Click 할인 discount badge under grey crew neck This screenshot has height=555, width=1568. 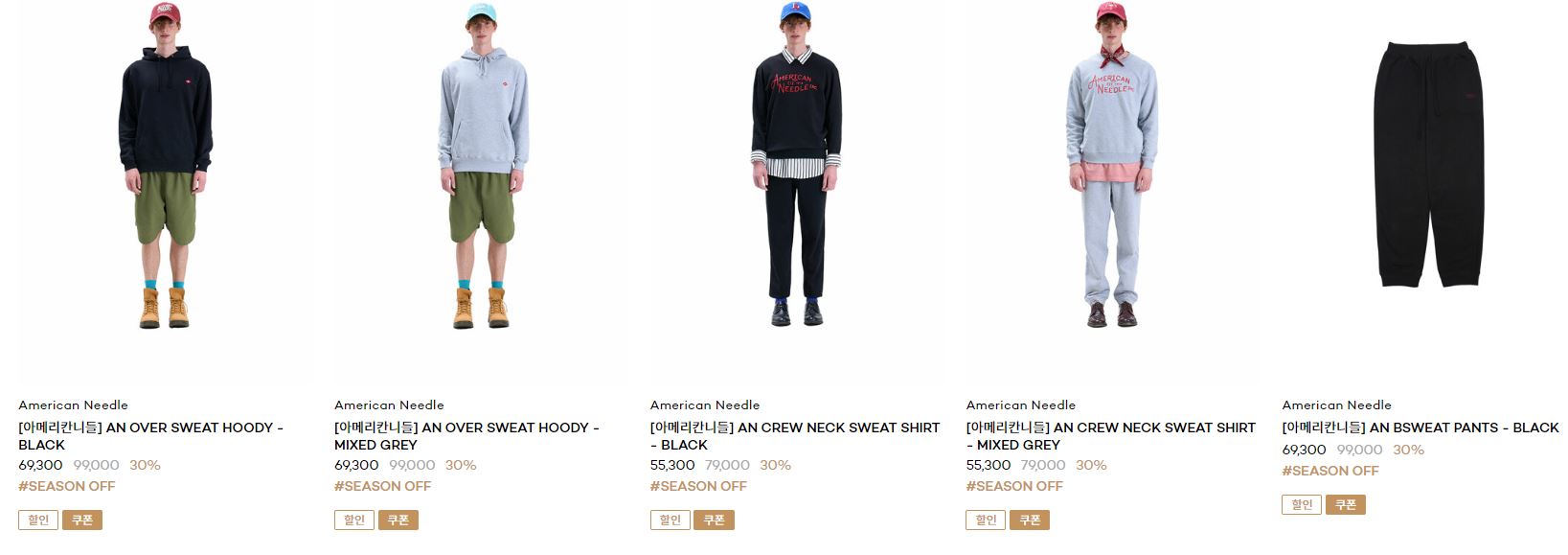coord(987,520)
